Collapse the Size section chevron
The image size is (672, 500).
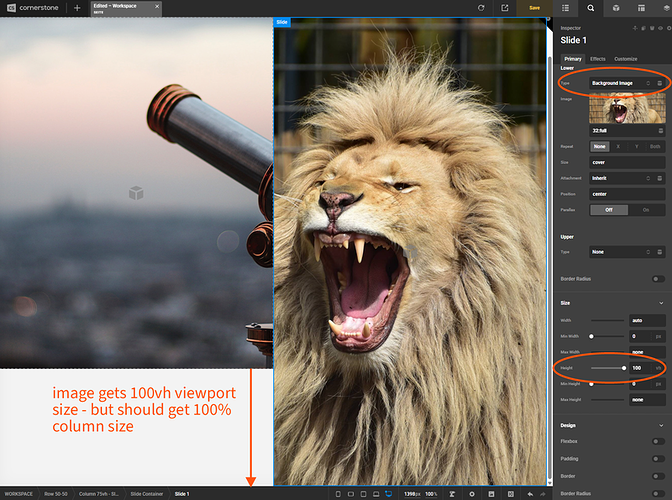tap(661, 303)
